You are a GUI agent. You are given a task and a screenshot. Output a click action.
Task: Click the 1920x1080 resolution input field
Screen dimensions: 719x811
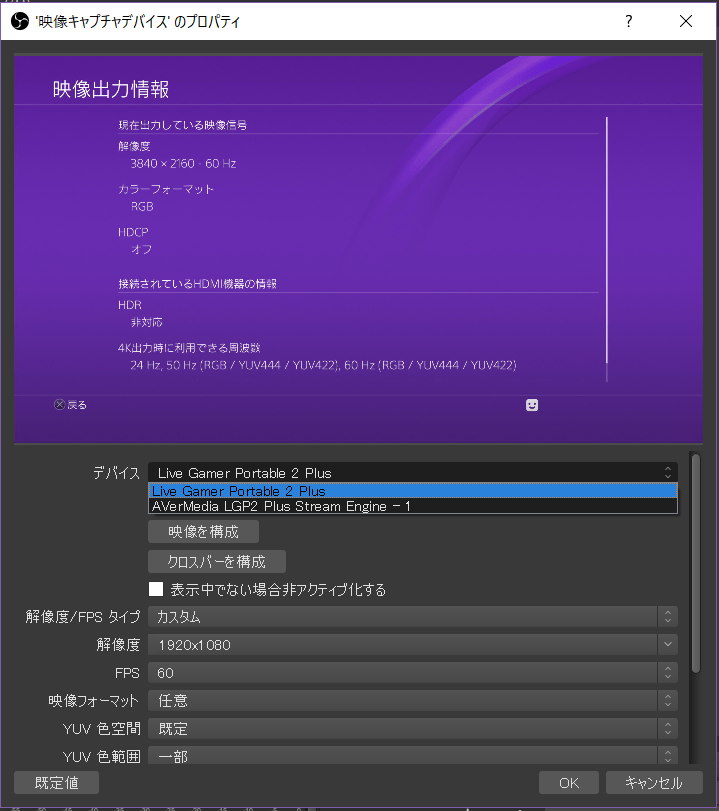(x=403, y=644)
